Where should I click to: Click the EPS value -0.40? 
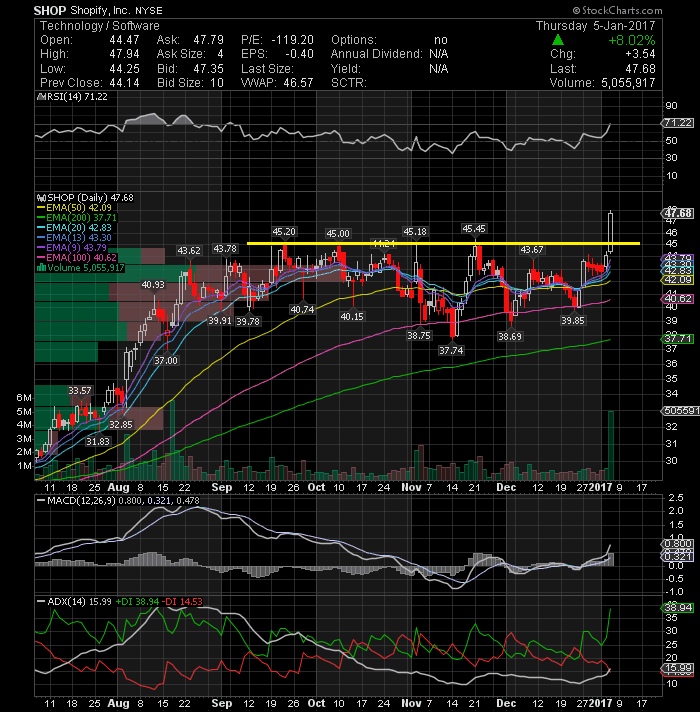pyautogui.click(x=300, y=54)
